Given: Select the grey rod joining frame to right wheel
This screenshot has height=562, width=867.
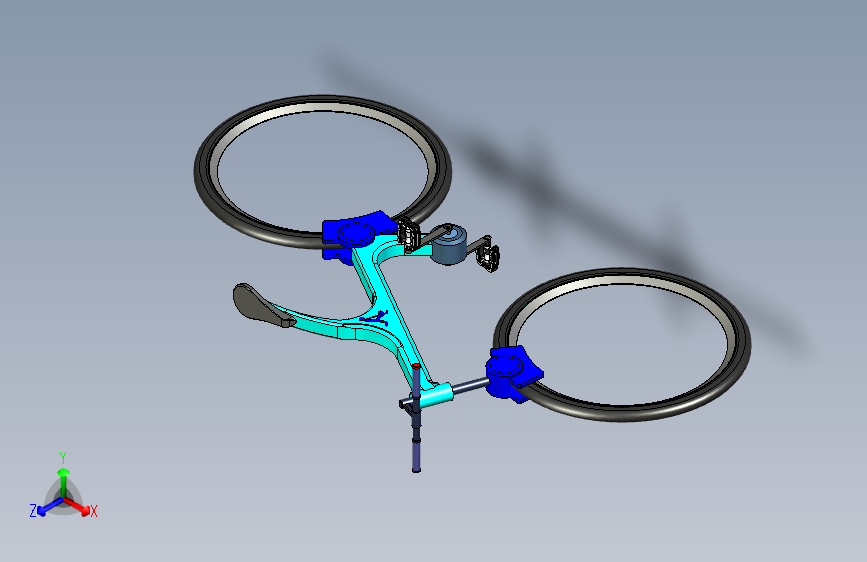Looking at the screenshot, I should click(470, 385).
